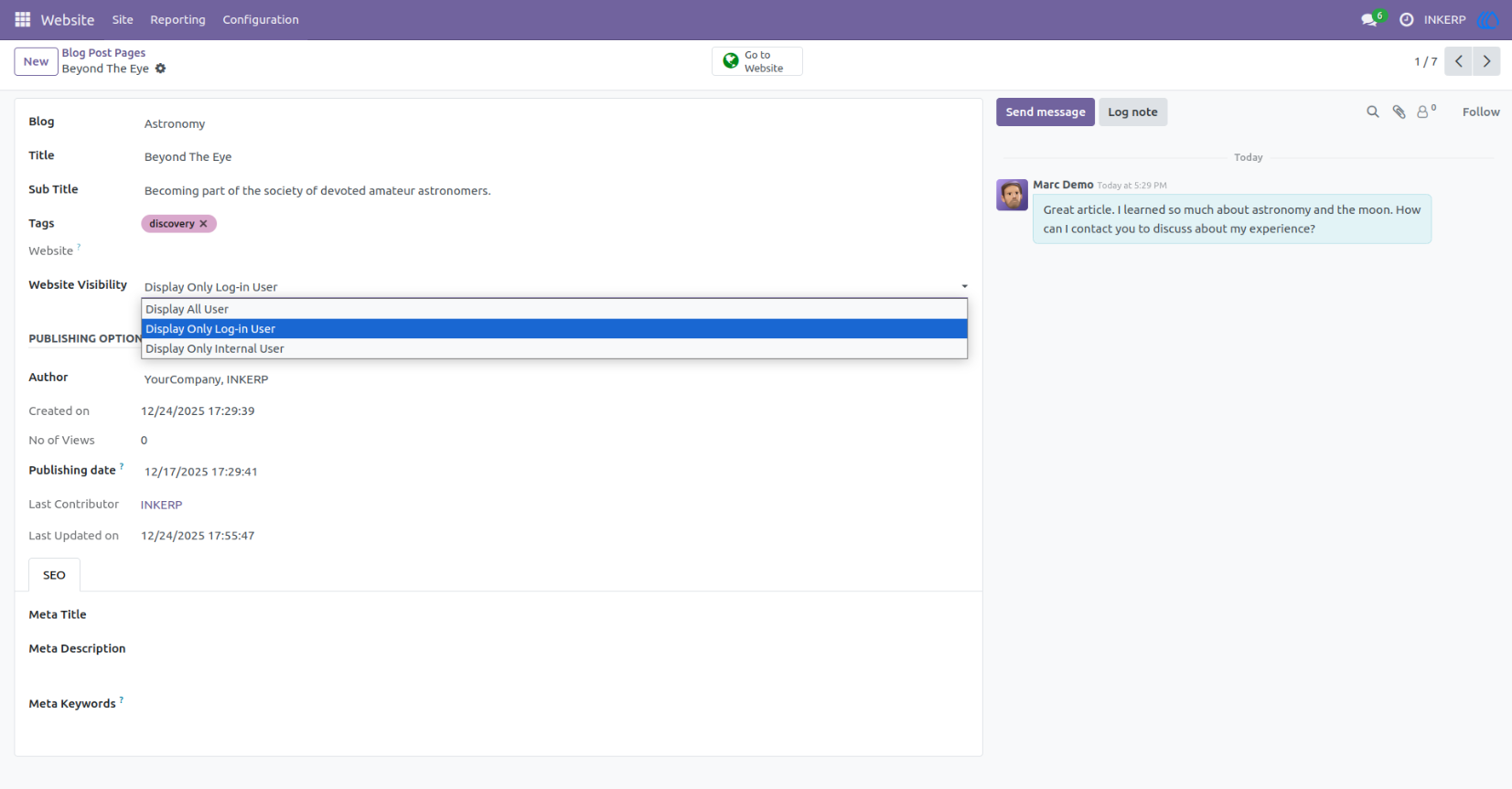The width and height of the screenshot is (1512, 789).
Task: Click Send message button
Action: [x=1046, y=112]
